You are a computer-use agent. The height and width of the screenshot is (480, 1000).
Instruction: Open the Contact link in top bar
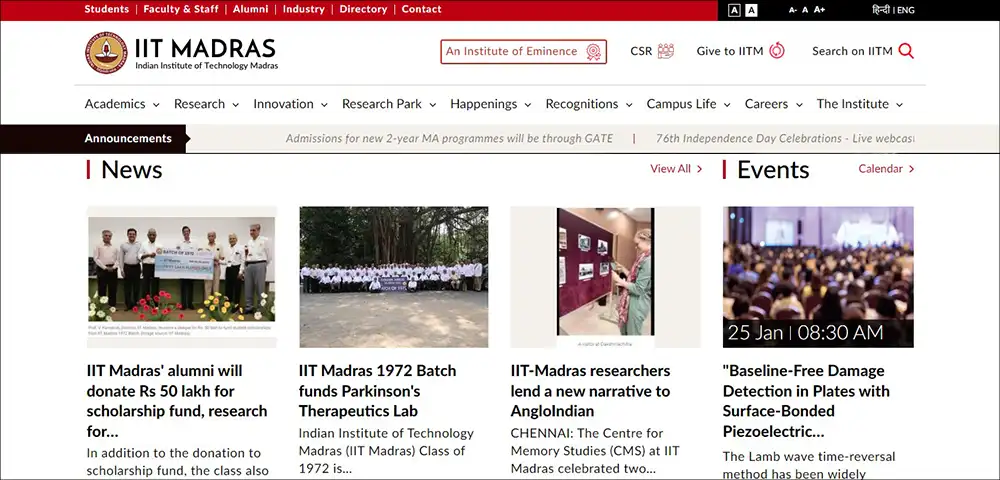pyautogui.click(x=422, y=10)
